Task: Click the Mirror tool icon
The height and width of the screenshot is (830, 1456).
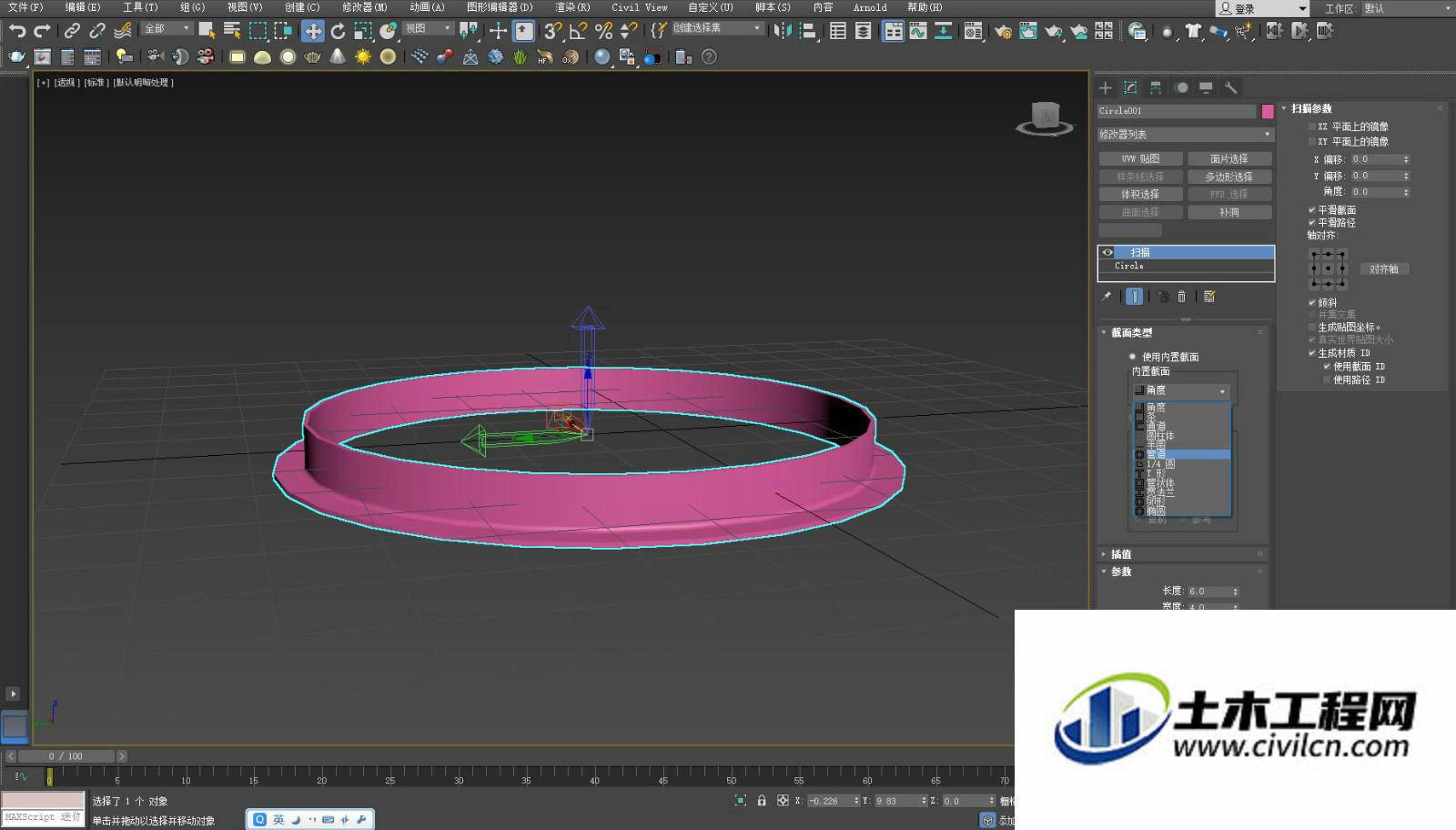Action: [783, 31]
